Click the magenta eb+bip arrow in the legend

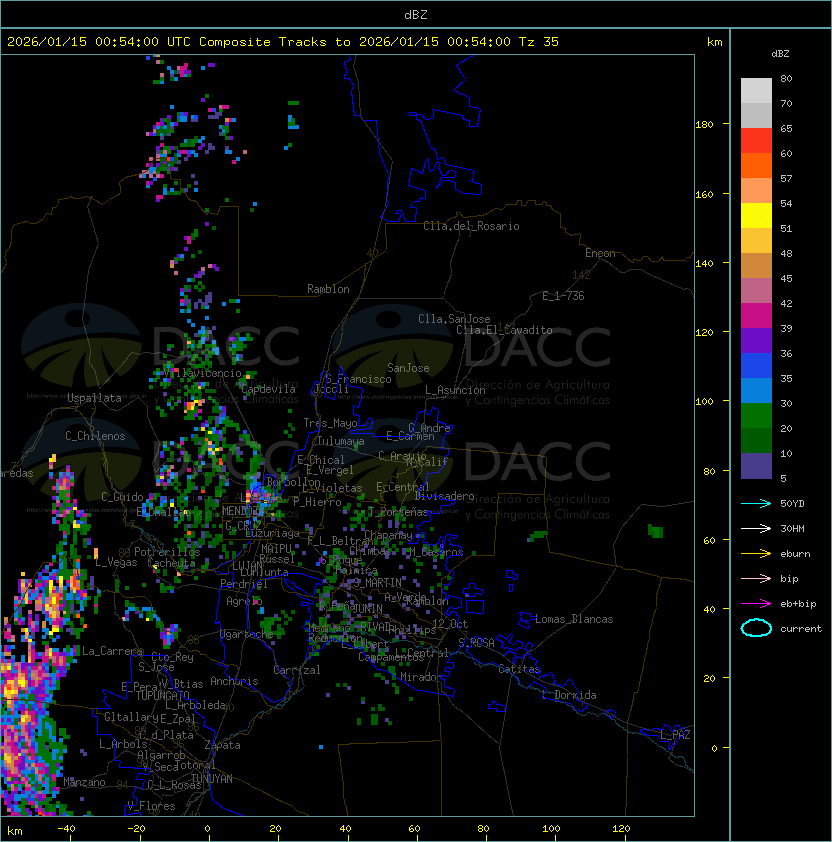click(756, 604)
